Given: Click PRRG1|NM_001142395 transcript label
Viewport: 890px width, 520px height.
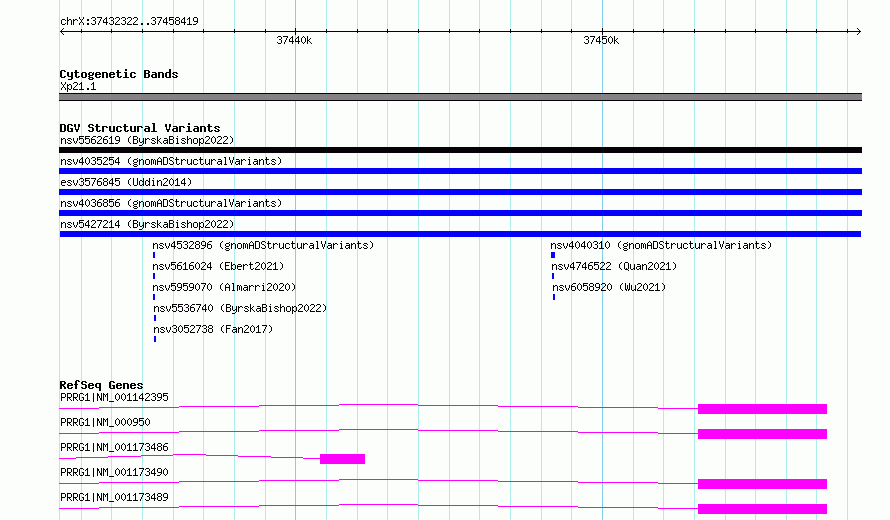Looking at the screenshot, I should pyautogui.click(x=114, y=397).
